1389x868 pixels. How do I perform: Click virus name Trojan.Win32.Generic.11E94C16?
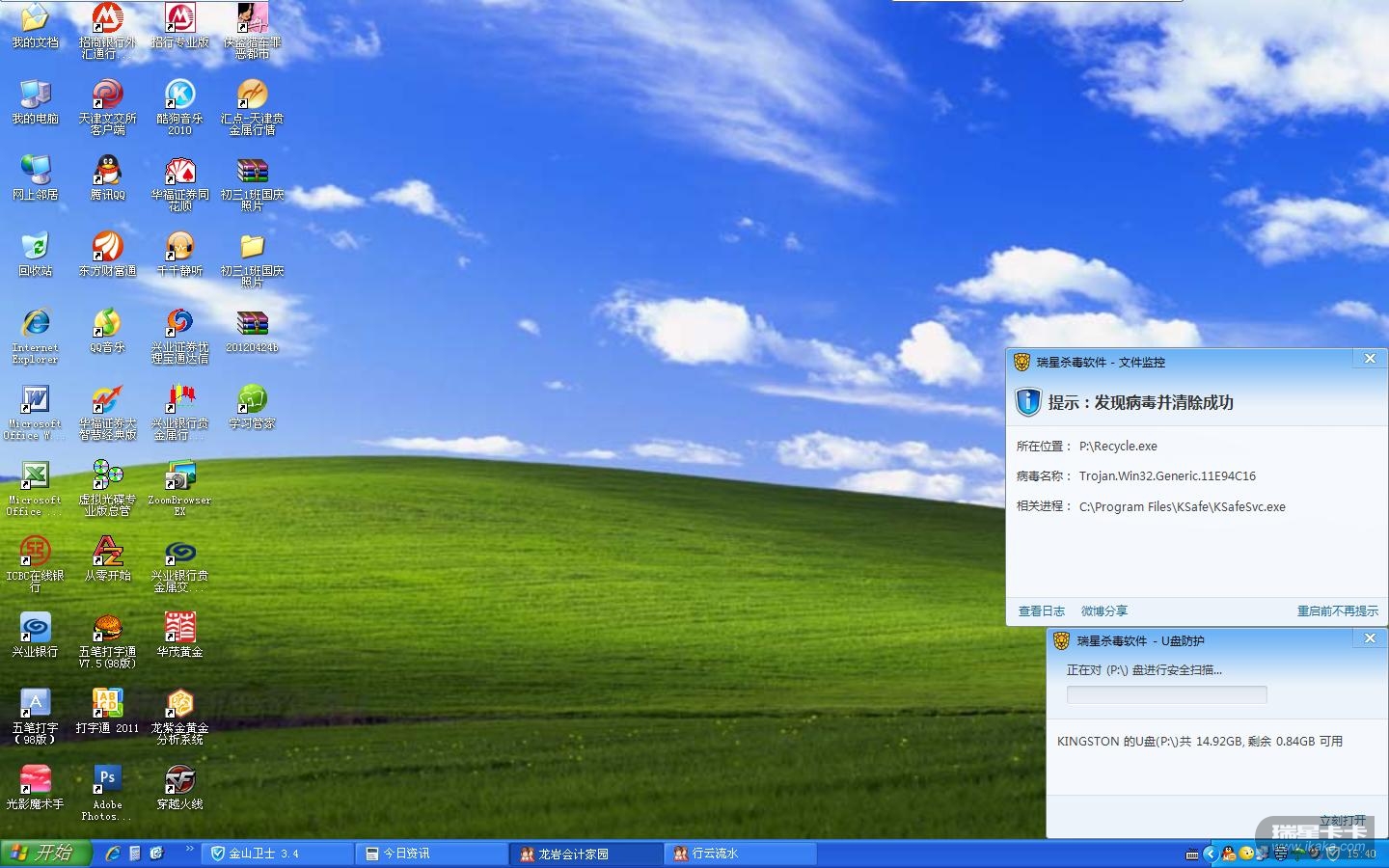pos(1167,476)
